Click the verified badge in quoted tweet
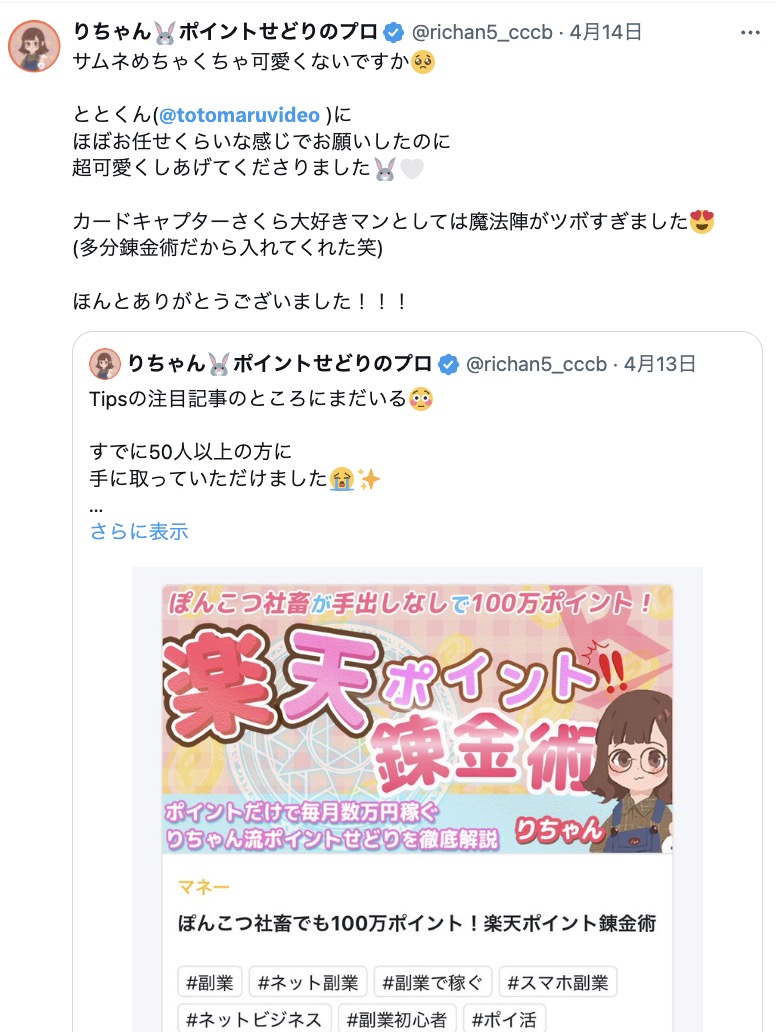776x1032 pixels. pyautogui.click(x=448, y=364)
